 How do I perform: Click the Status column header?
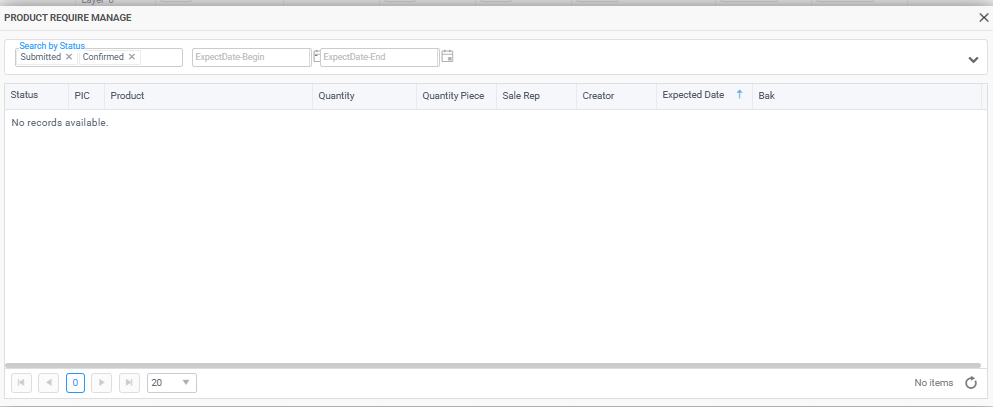click(x=24, y=96)
